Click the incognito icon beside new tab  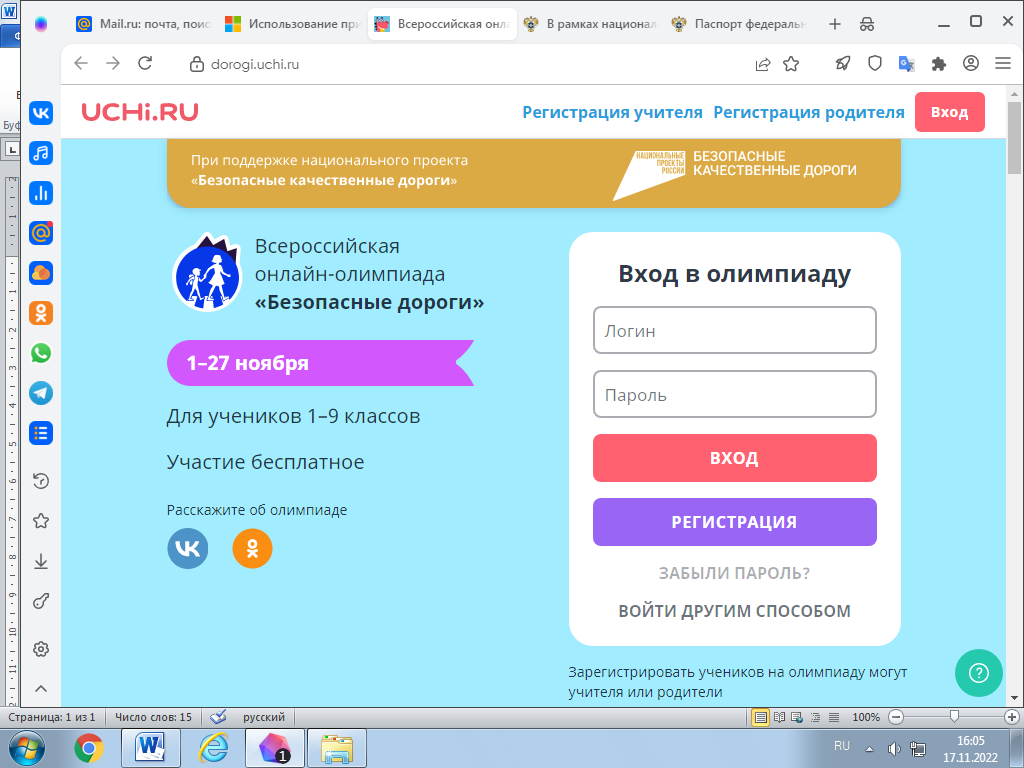pos(867,24)
